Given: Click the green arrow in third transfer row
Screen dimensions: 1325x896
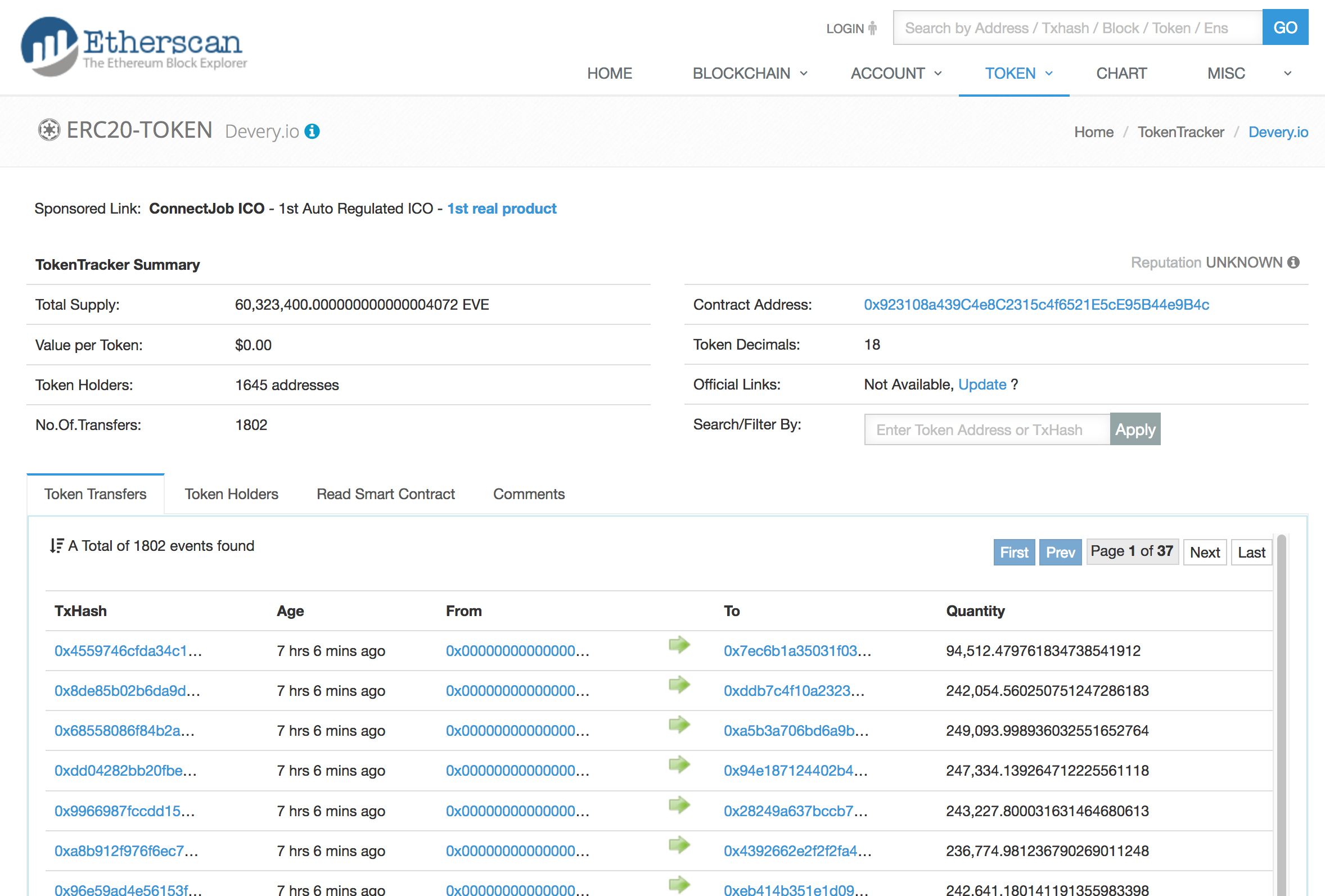Looking at the screenshot, I should 679,725.
